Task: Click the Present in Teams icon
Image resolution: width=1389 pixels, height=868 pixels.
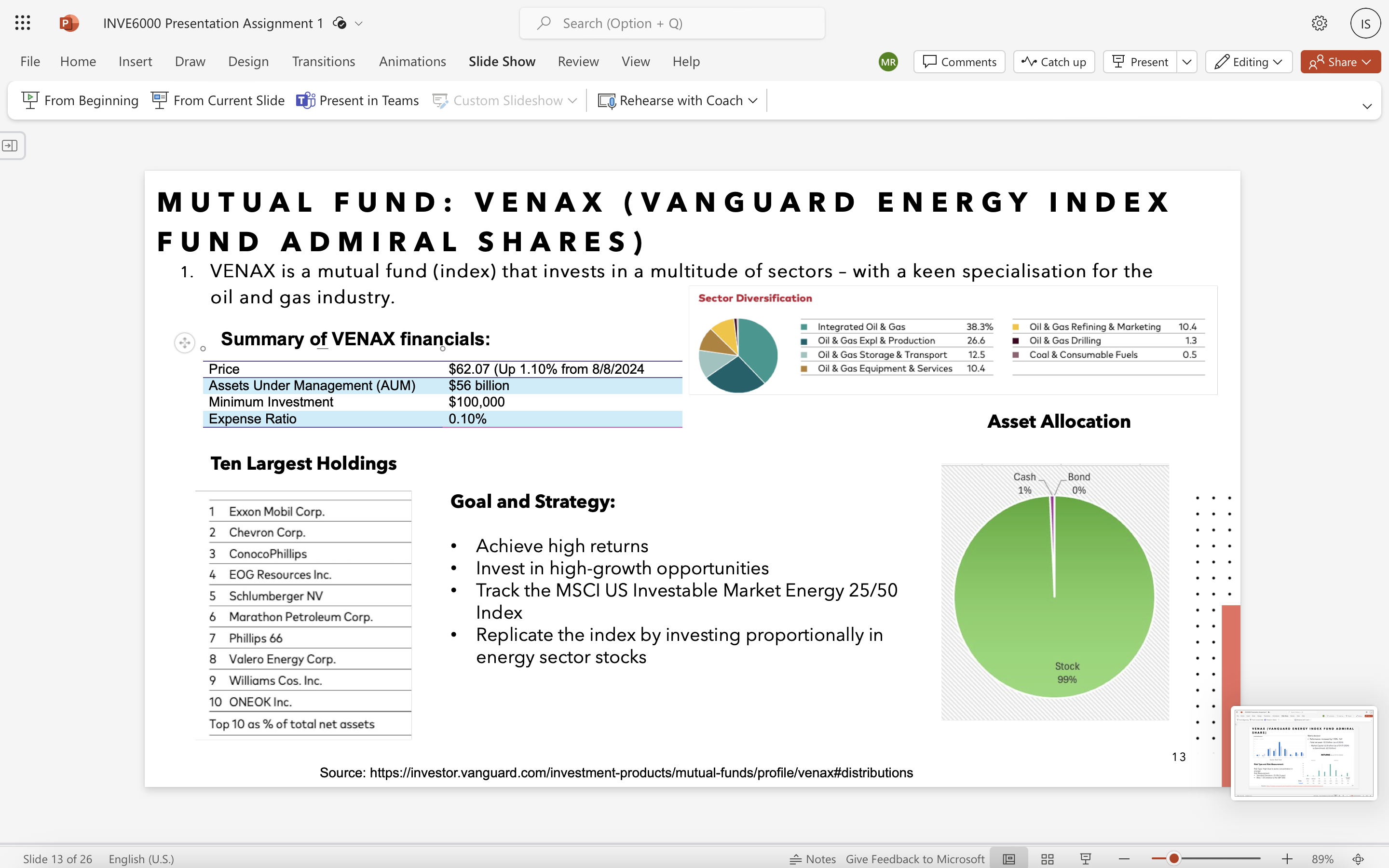Action: [305, 100]
